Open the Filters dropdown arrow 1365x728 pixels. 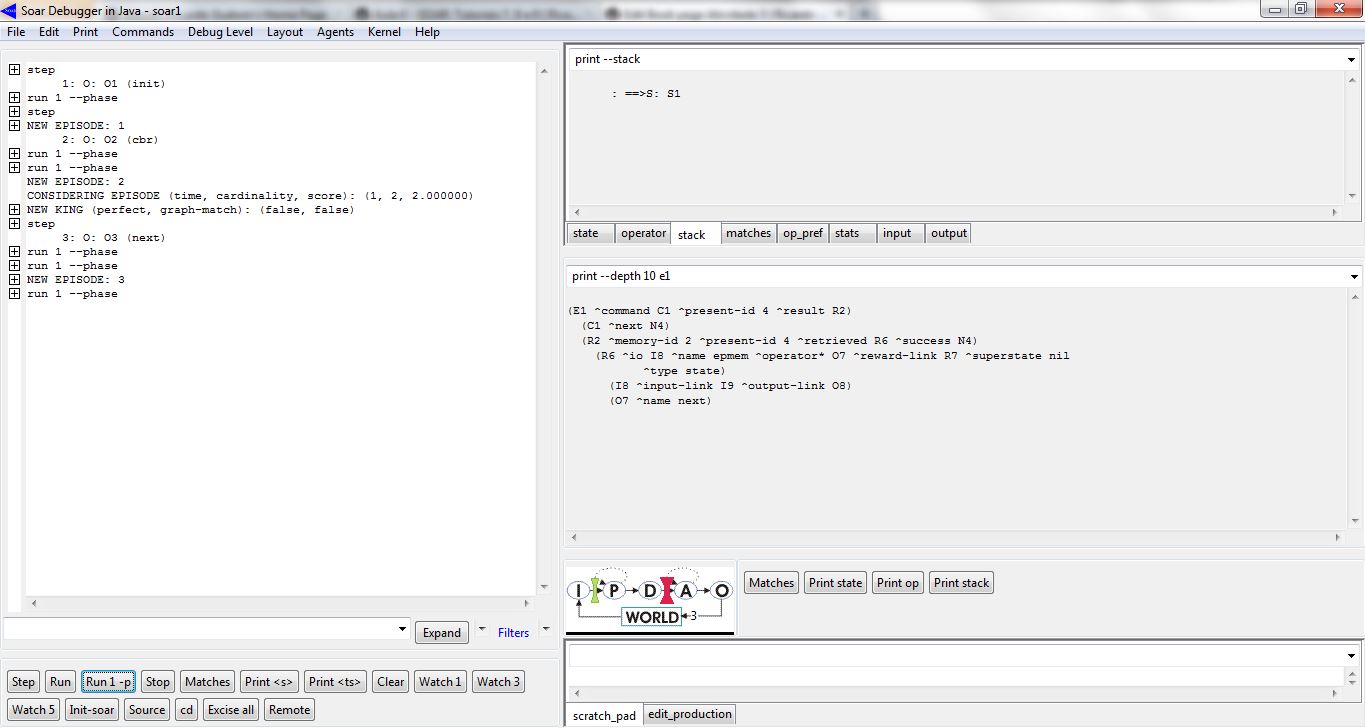pos(546,631)
